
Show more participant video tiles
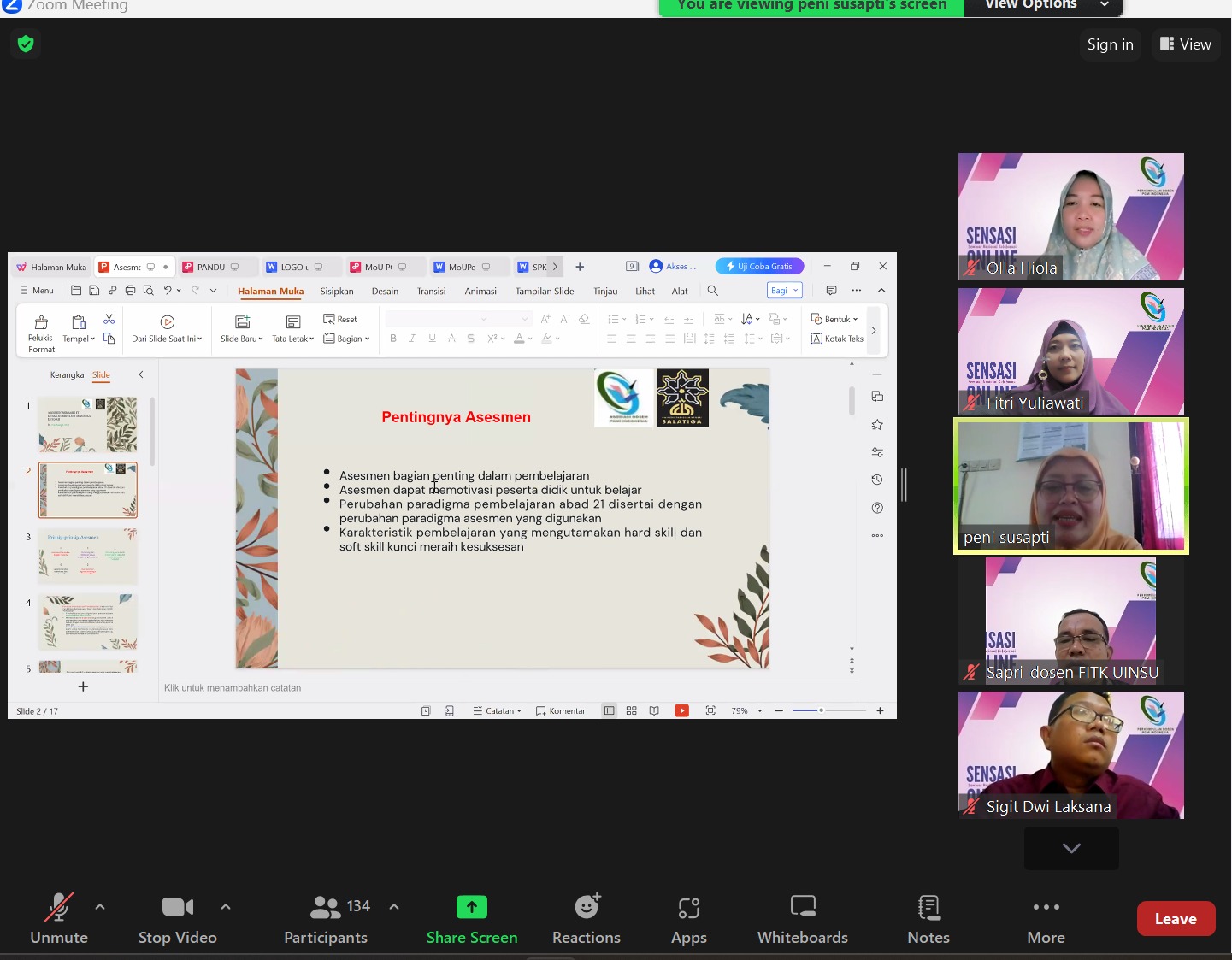click(1071, 848)
